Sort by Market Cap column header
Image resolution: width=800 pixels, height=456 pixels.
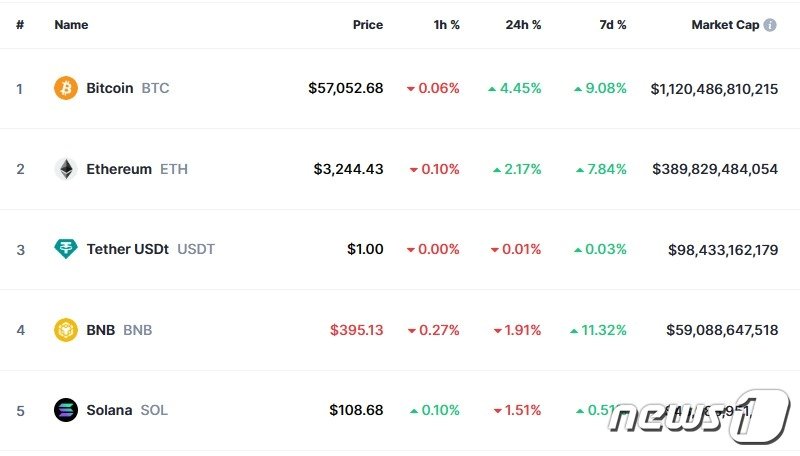tap(725, 25)
